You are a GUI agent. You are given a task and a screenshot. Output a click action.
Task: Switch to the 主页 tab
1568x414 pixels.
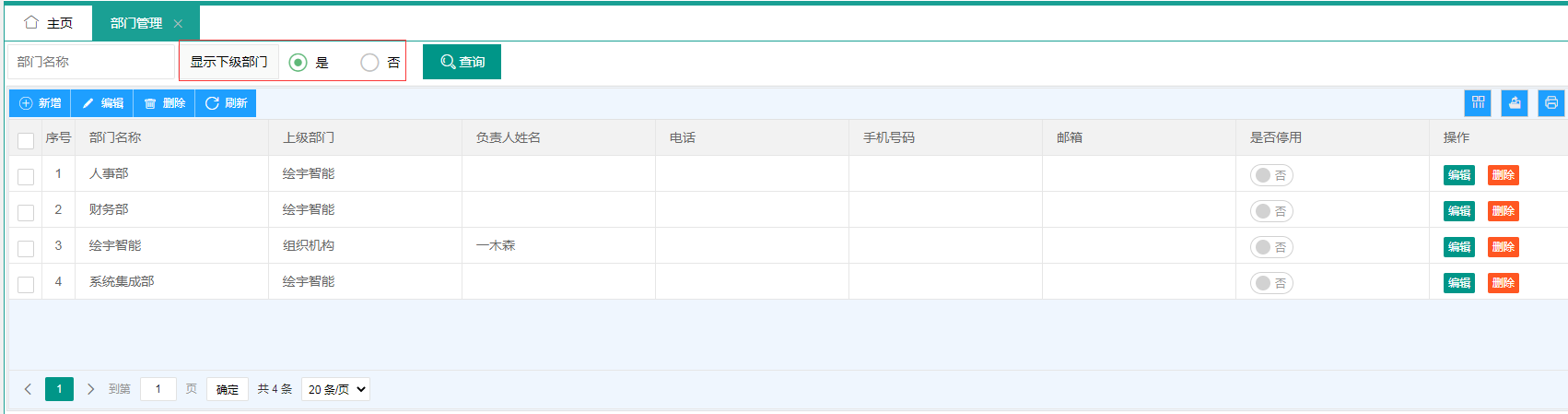pyautogui.click(x=49, y=23)
